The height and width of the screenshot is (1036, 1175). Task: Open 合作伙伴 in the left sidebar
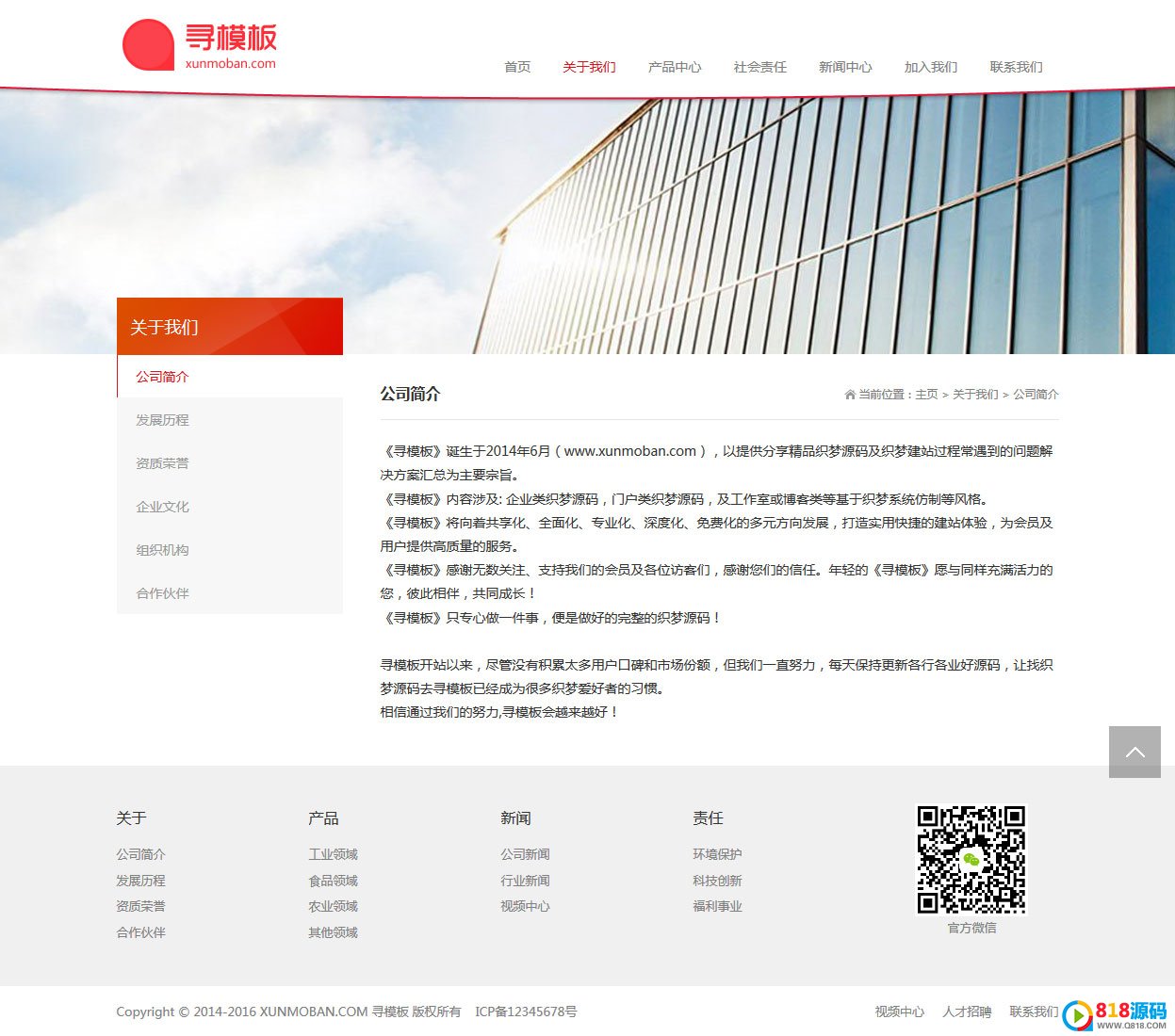click(x=230, y=593)
